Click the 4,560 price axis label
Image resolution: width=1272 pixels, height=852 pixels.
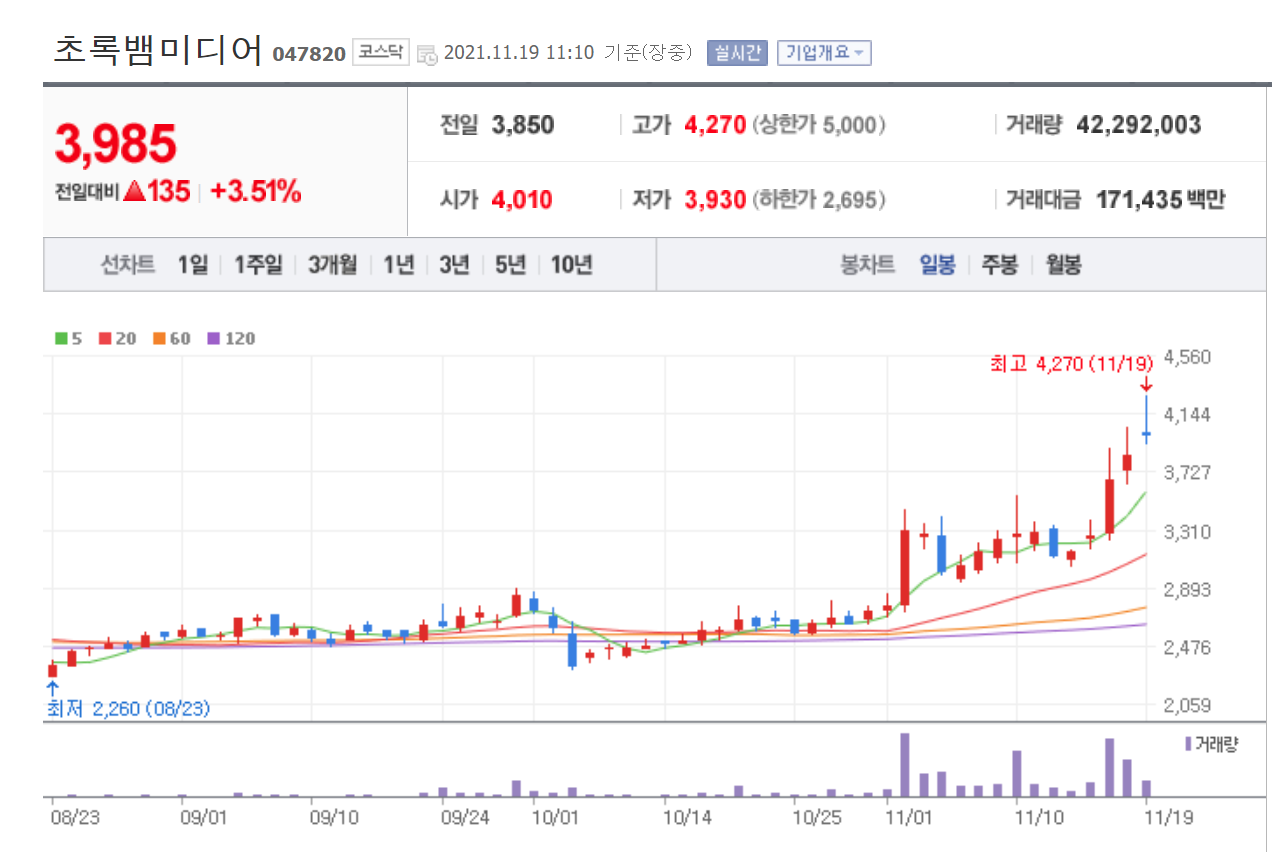[x=1190, y=357]
